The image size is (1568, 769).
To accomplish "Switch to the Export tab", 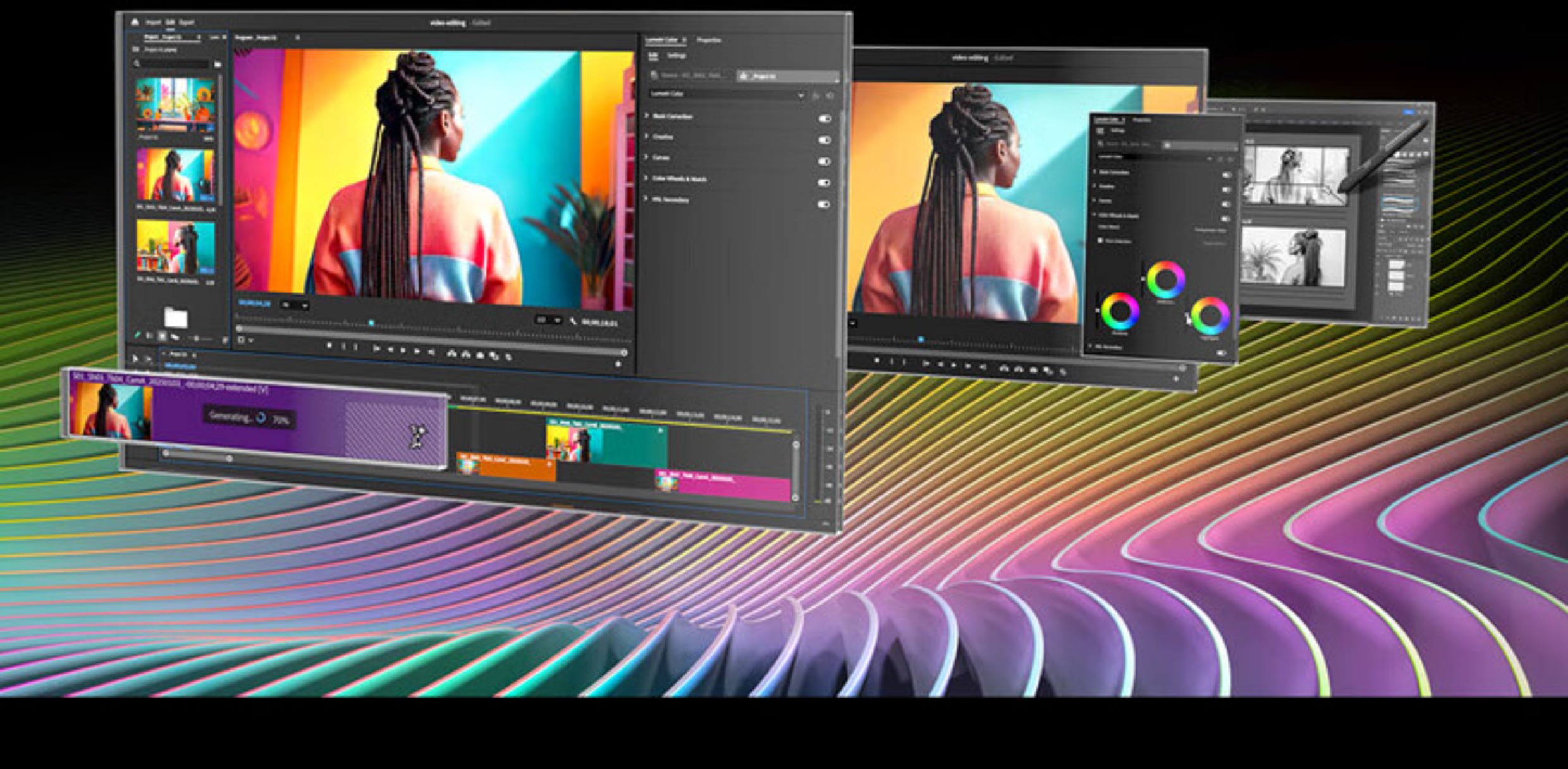I will 187,22.
